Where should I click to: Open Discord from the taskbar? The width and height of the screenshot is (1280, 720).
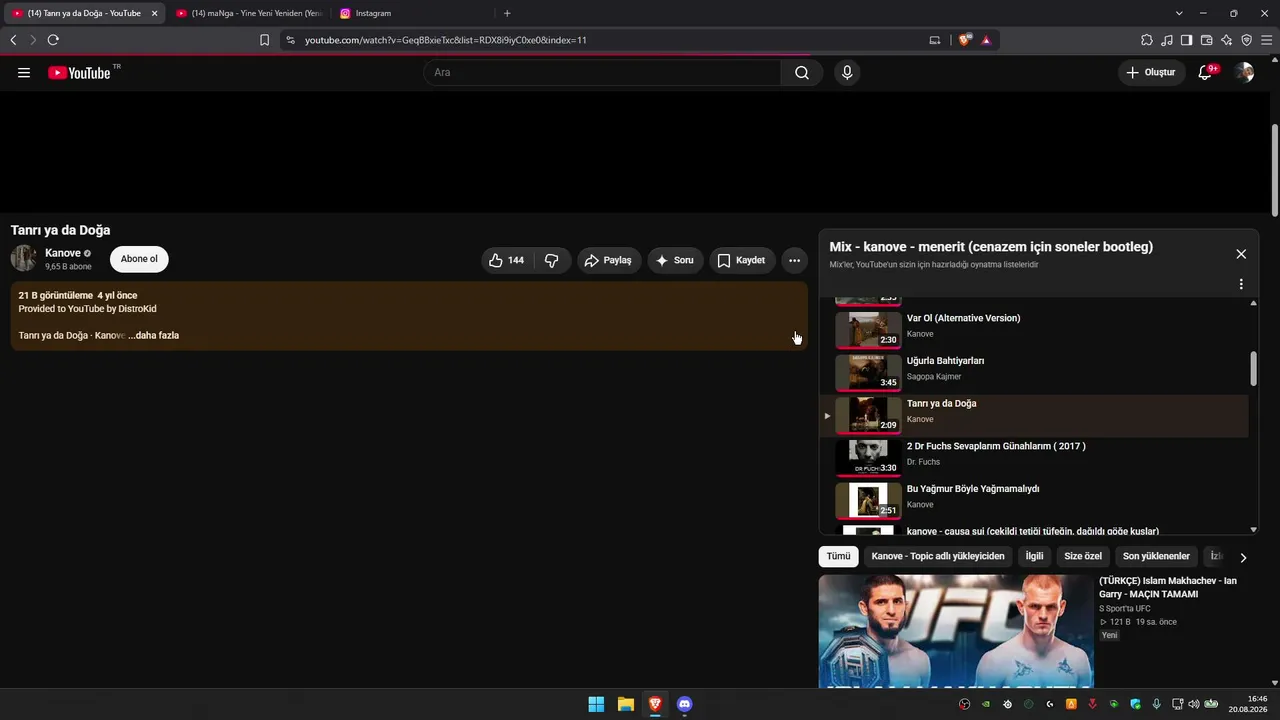[x=684, y=704]
